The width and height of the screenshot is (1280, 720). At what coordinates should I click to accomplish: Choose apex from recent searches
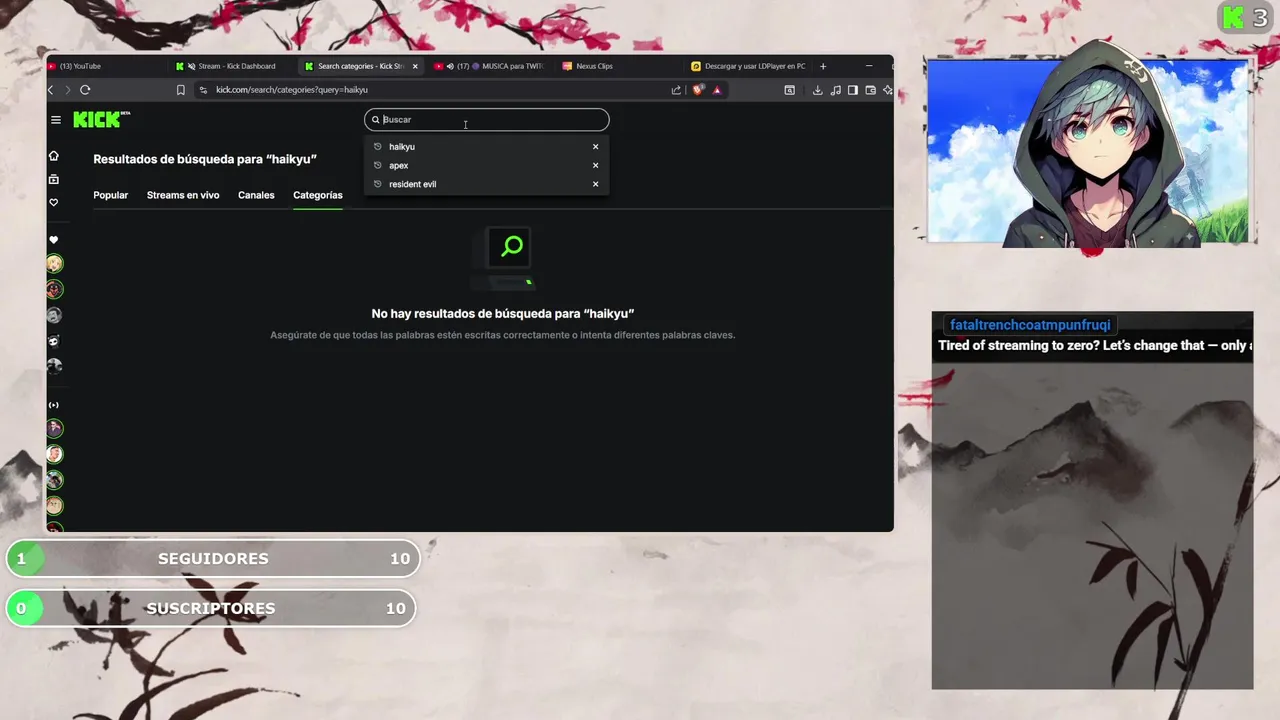pos(487,165)
